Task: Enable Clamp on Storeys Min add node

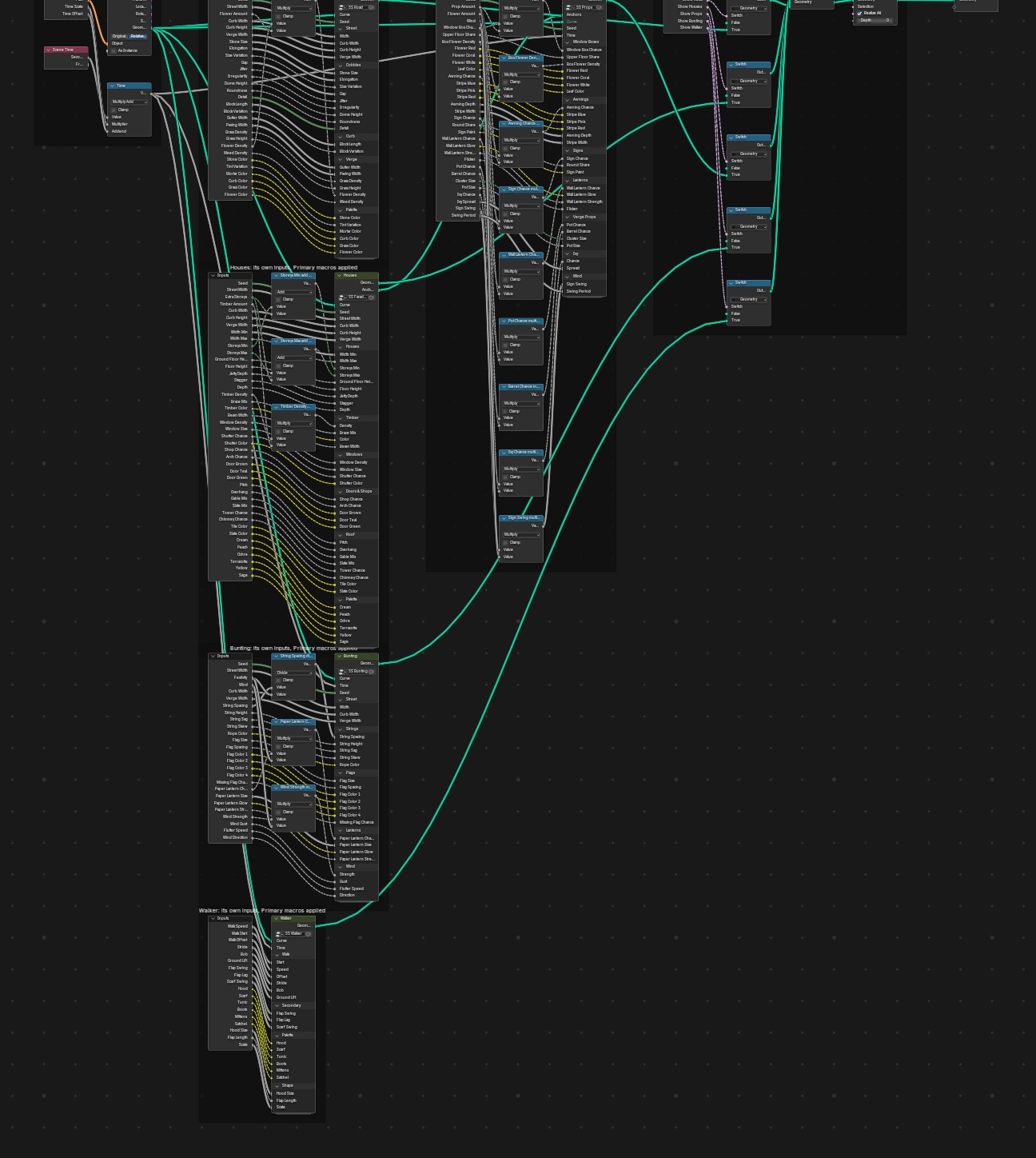Action: [x=279, y=300]
